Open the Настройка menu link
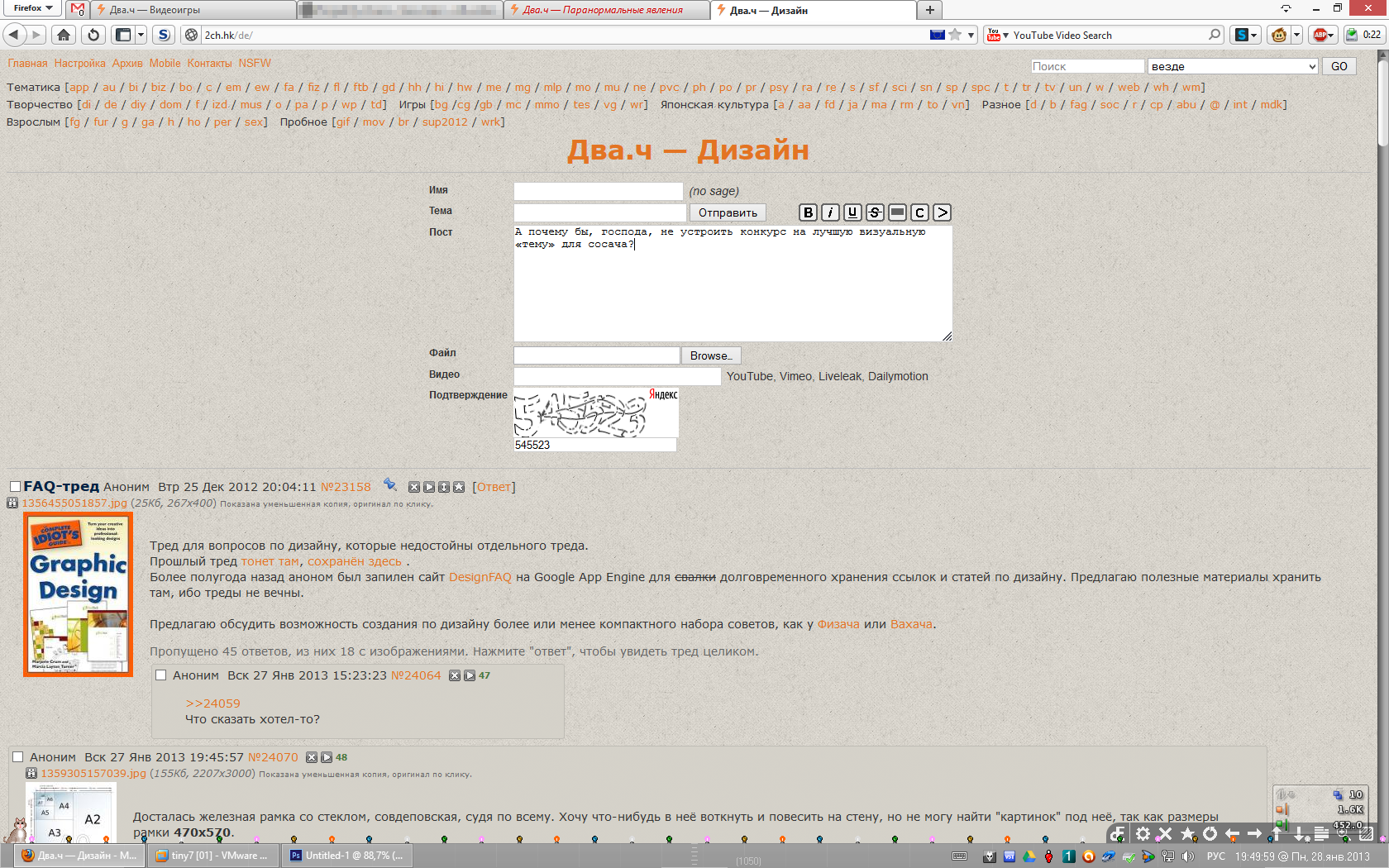1389x868 pixels. 79,63
